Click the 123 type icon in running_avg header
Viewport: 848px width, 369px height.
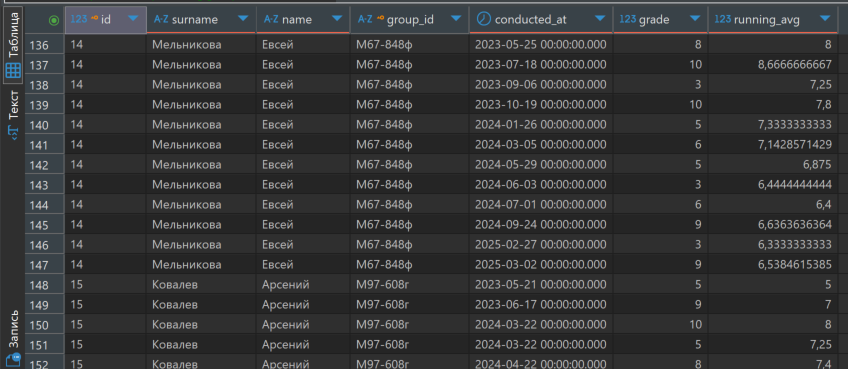723,19
